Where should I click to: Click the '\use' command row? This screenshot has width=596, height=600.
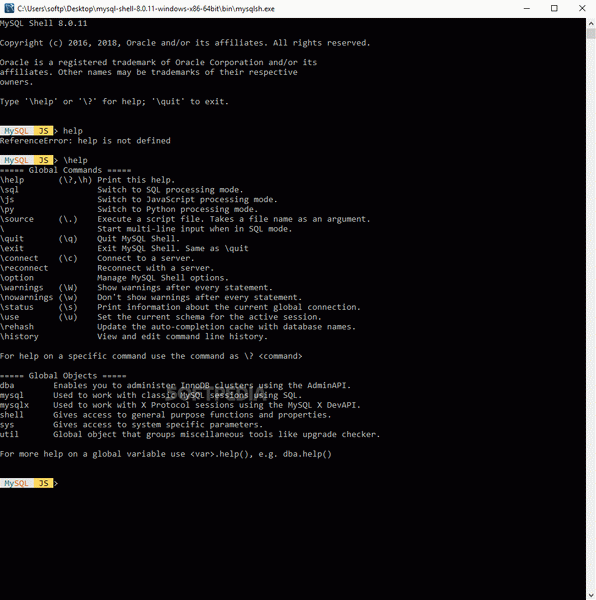pyautogui.click(x=161, y=317)
